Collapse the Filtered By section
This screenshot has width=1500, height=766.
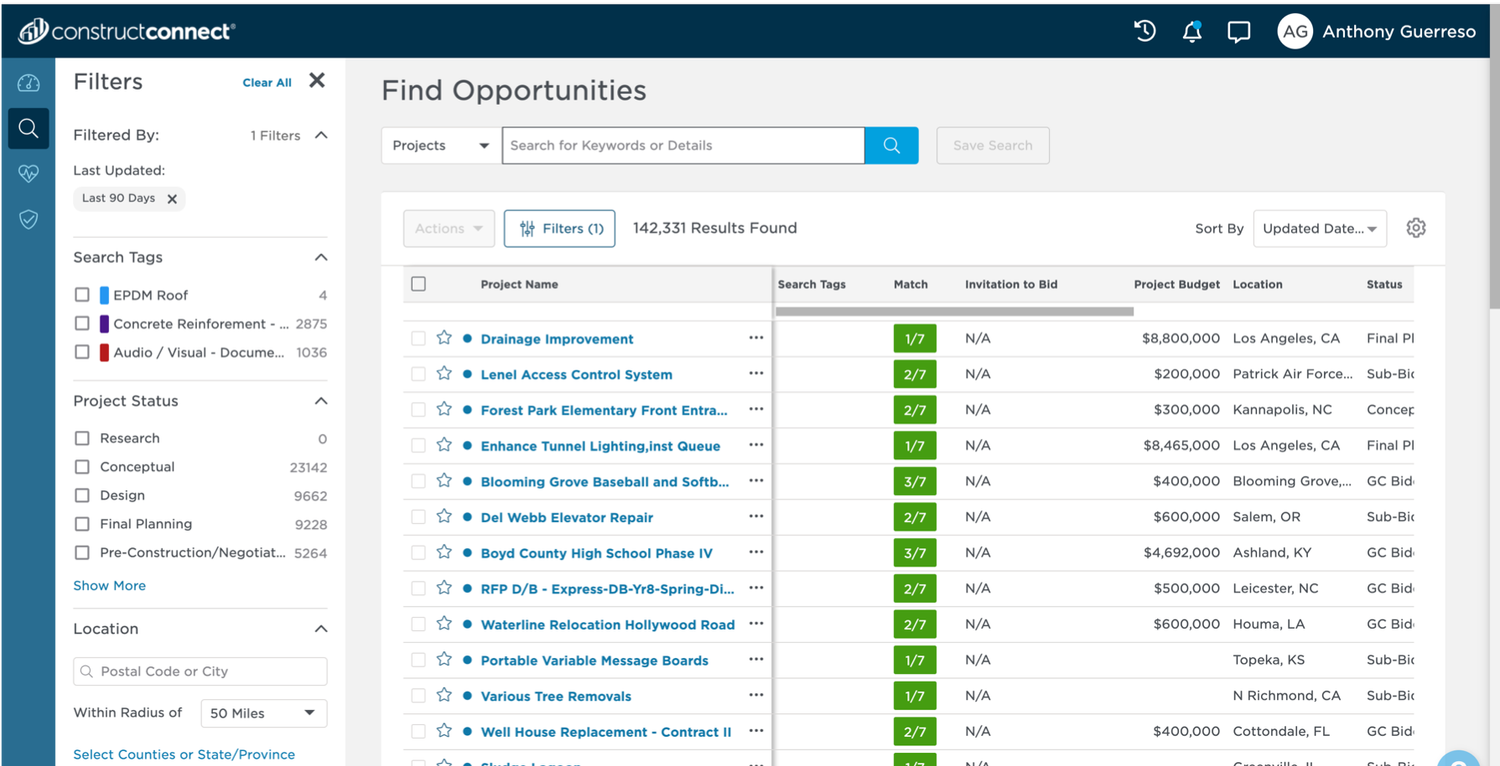pyautogui.click(x=321, y=135)
